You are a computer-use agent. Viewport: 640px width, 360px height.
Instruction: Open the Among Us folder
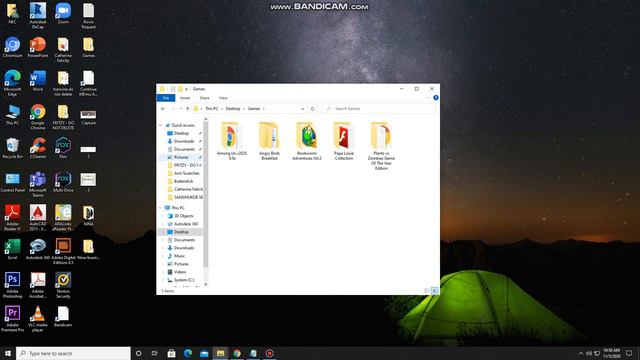232,141
